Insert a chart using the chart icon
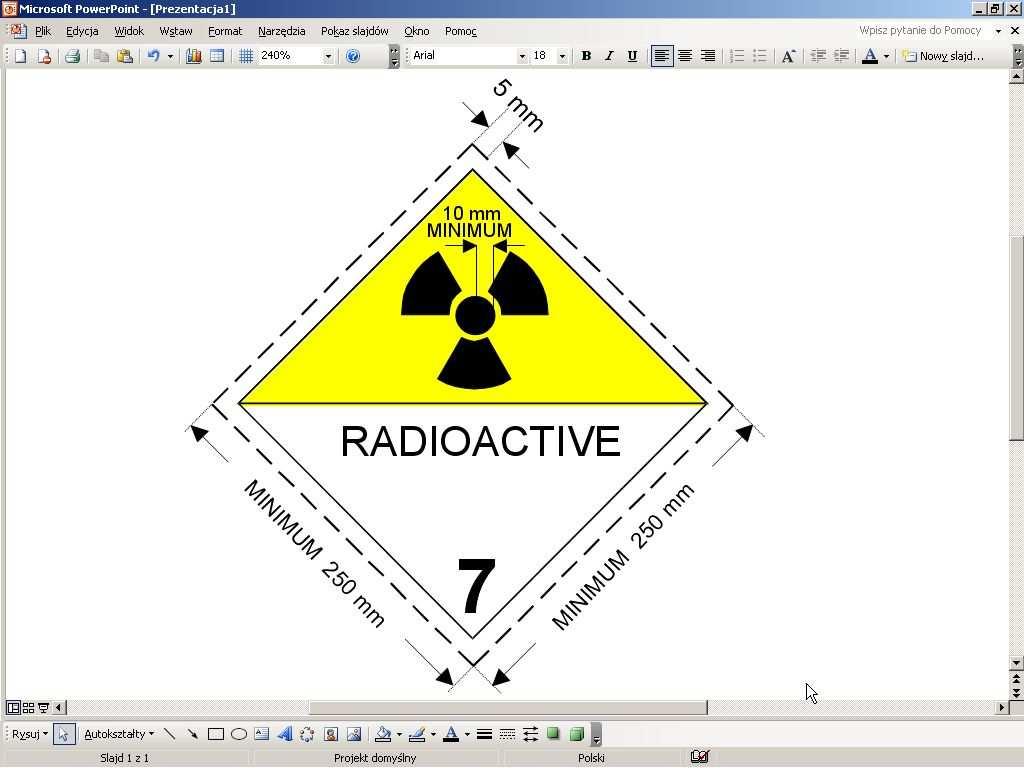This screenshot has width=1024, height=768. [193, 56]
